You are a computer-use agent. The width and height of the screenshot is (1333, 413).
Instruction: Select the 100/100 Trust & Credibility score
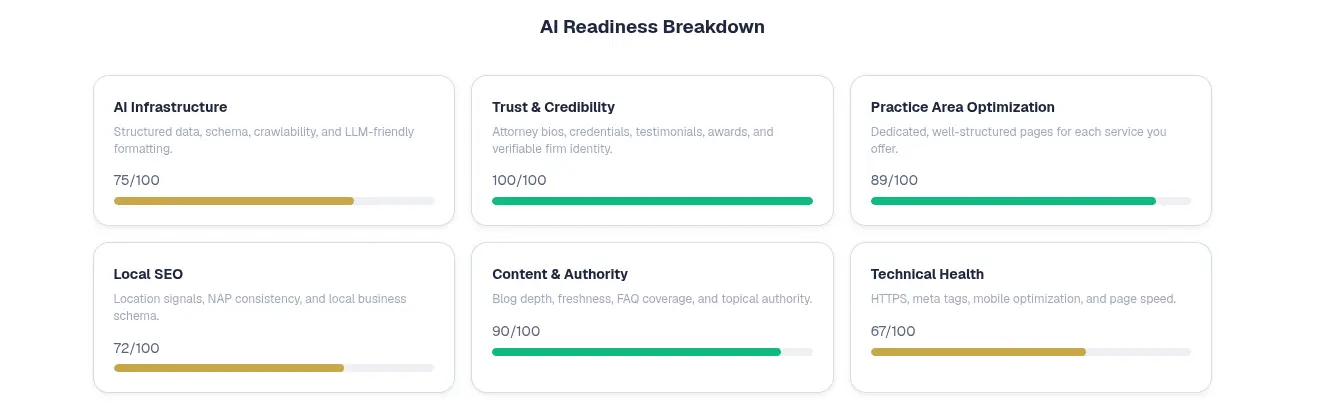(519, 180)
